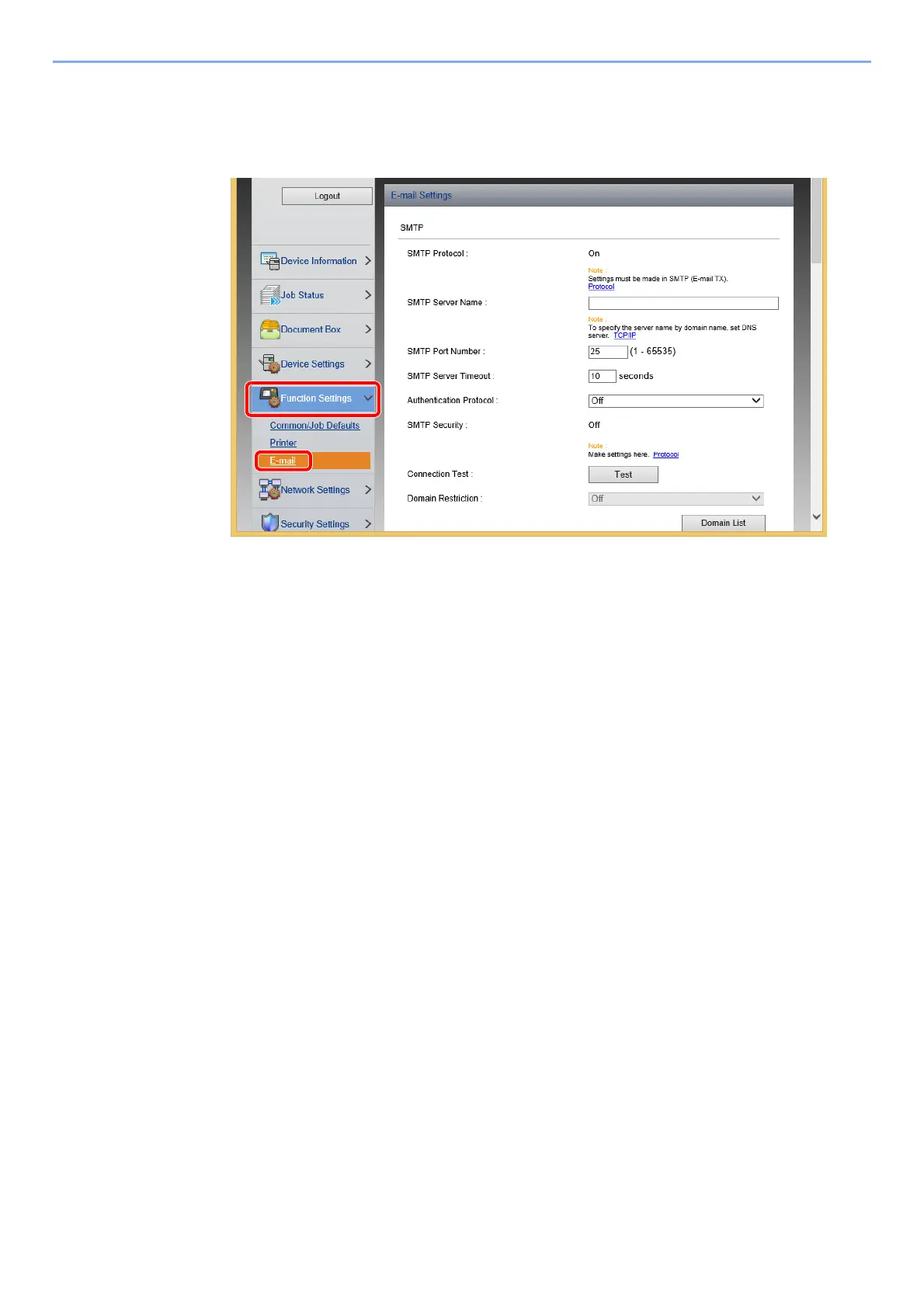Expand the Document Box chevron

pyautogui.click(x=368, y=329)
